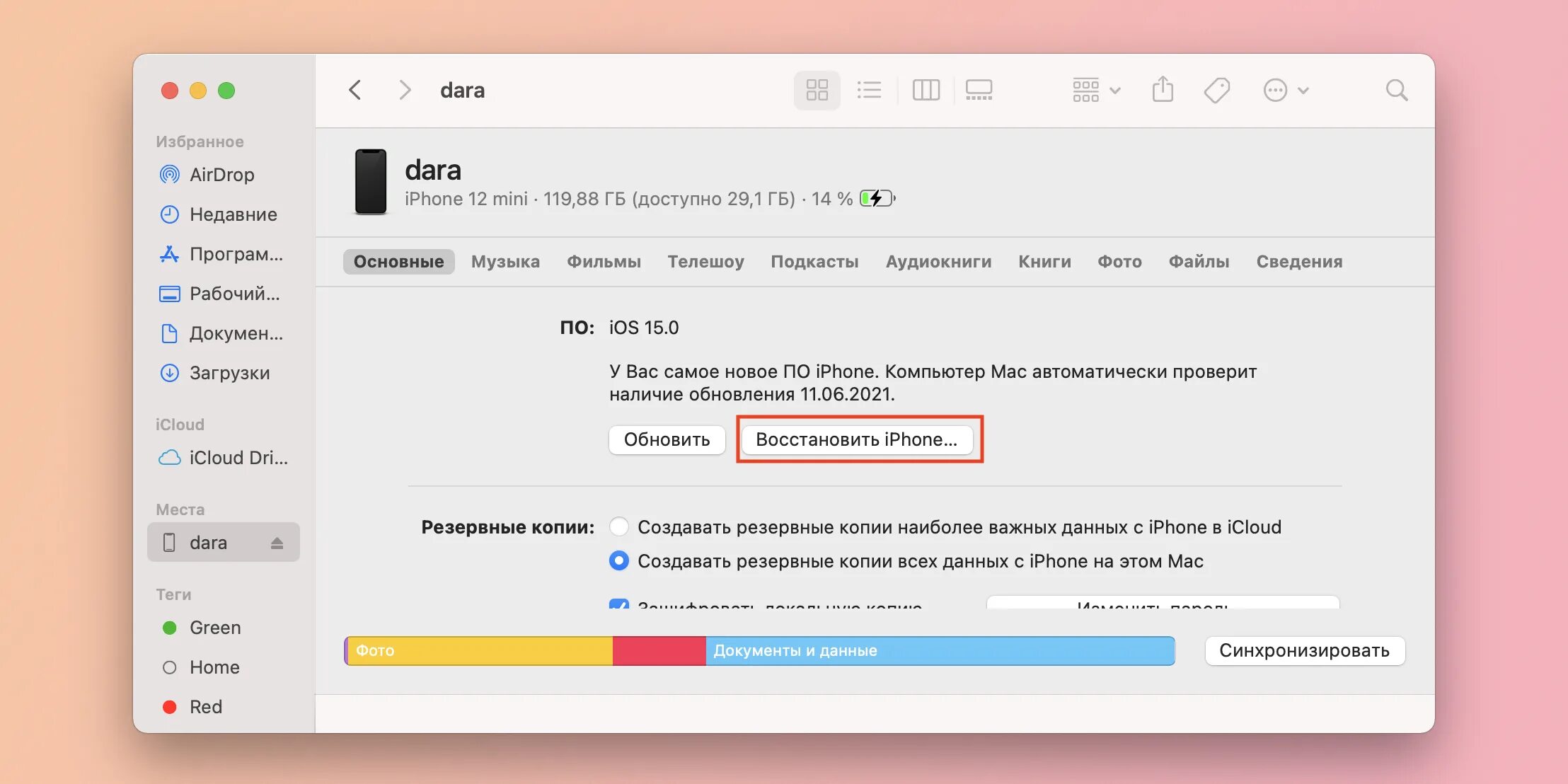
Task: Switch to icon grid view
Action: pos(817,90)
